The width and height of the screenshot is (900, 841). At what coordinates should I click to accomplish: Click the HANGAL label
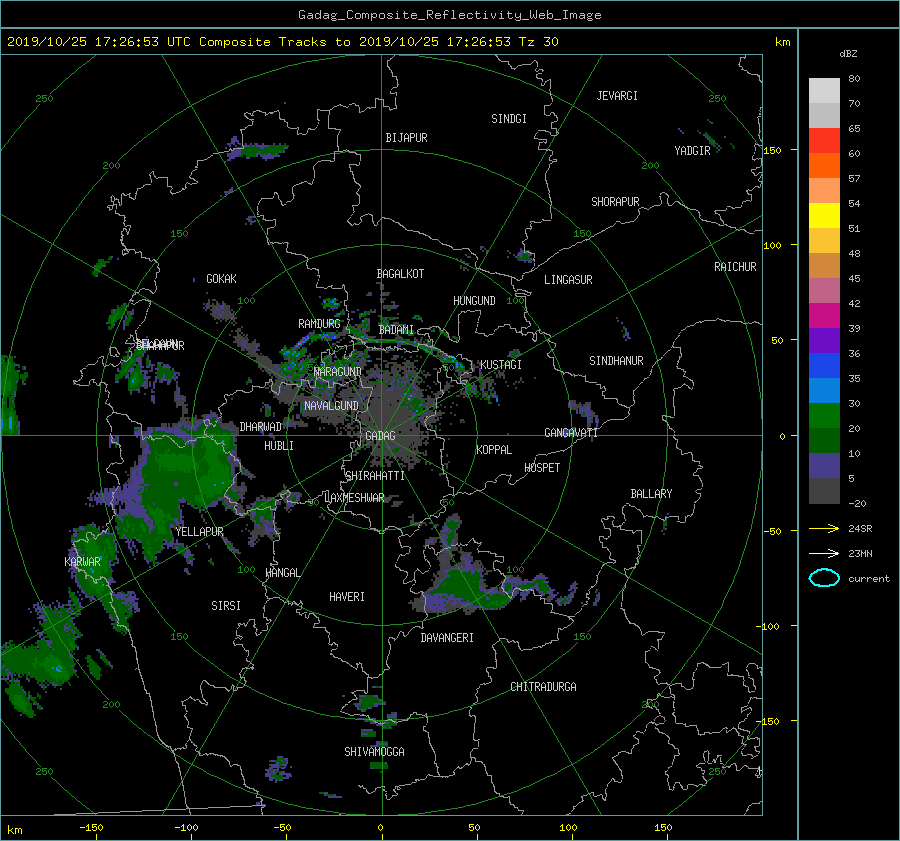[x=282, y=573]
